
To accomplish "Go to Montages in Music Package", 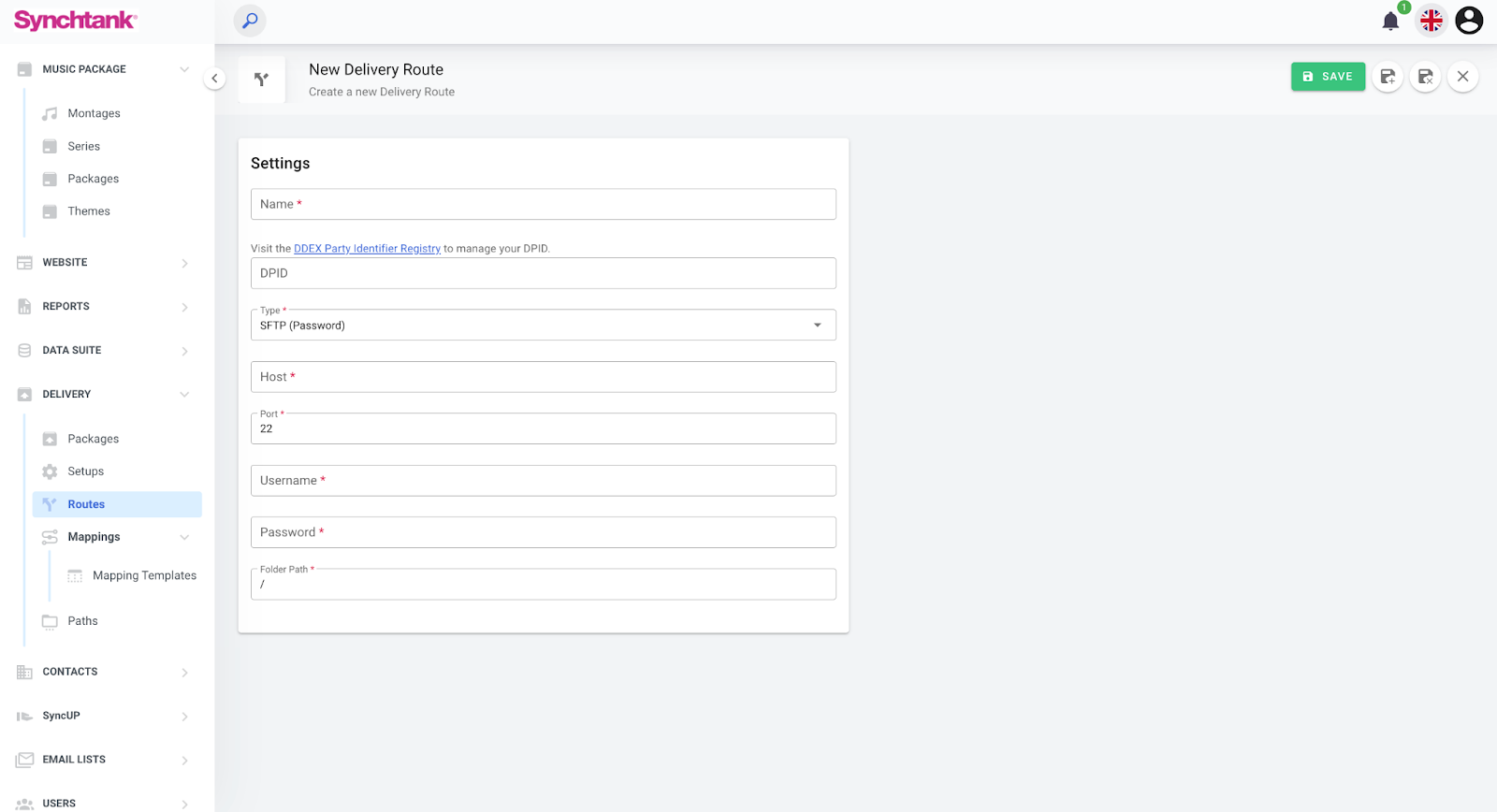I will tap(94, 113).
